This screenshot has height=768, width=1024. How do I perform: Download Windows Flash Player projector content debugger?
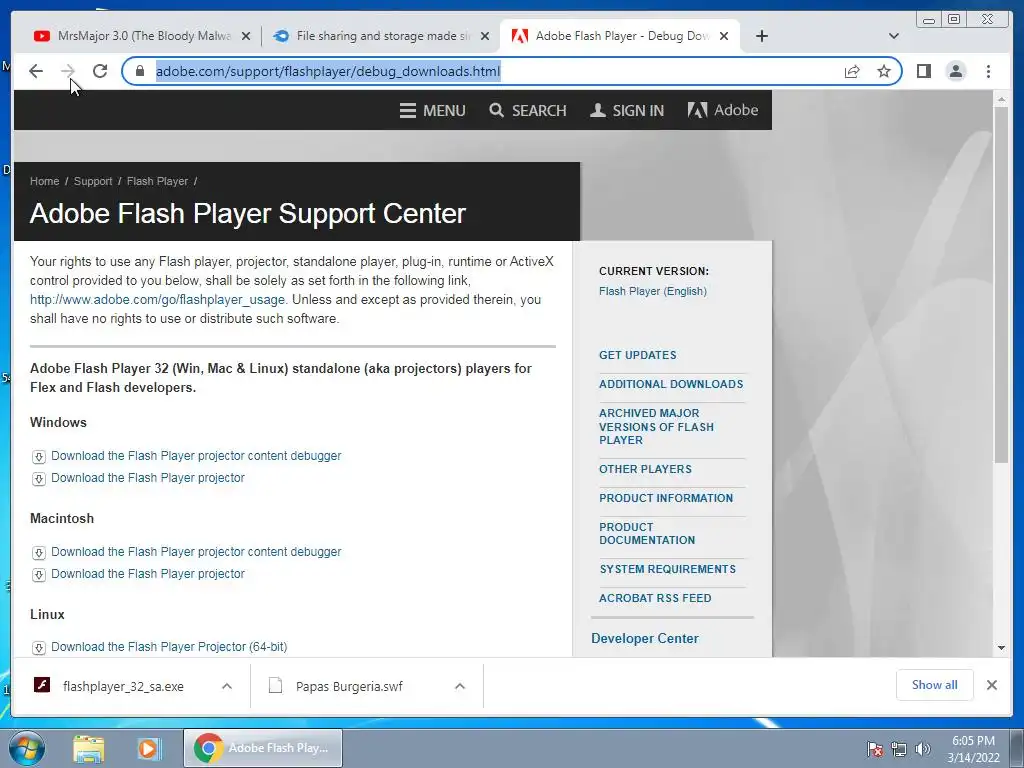coord(196,455)
